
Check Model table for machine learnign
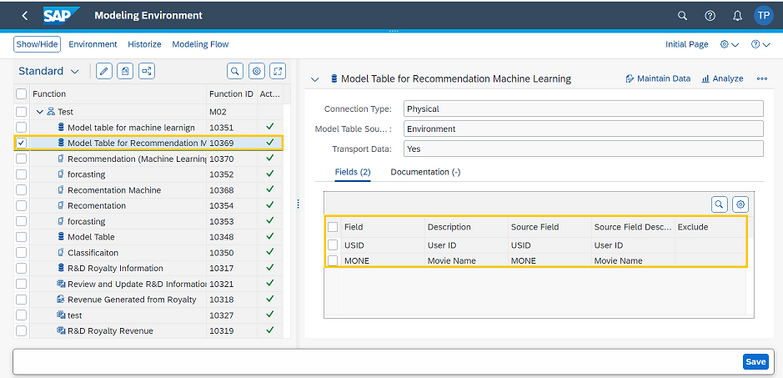21,127
